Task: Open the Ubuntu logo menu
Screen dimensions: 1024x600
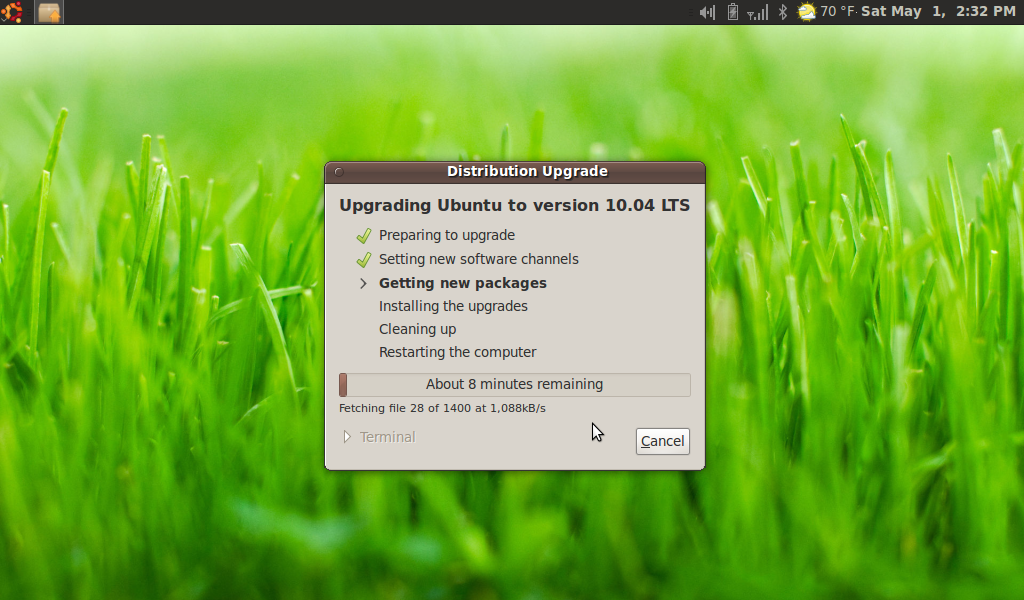Action: [11, 12]
